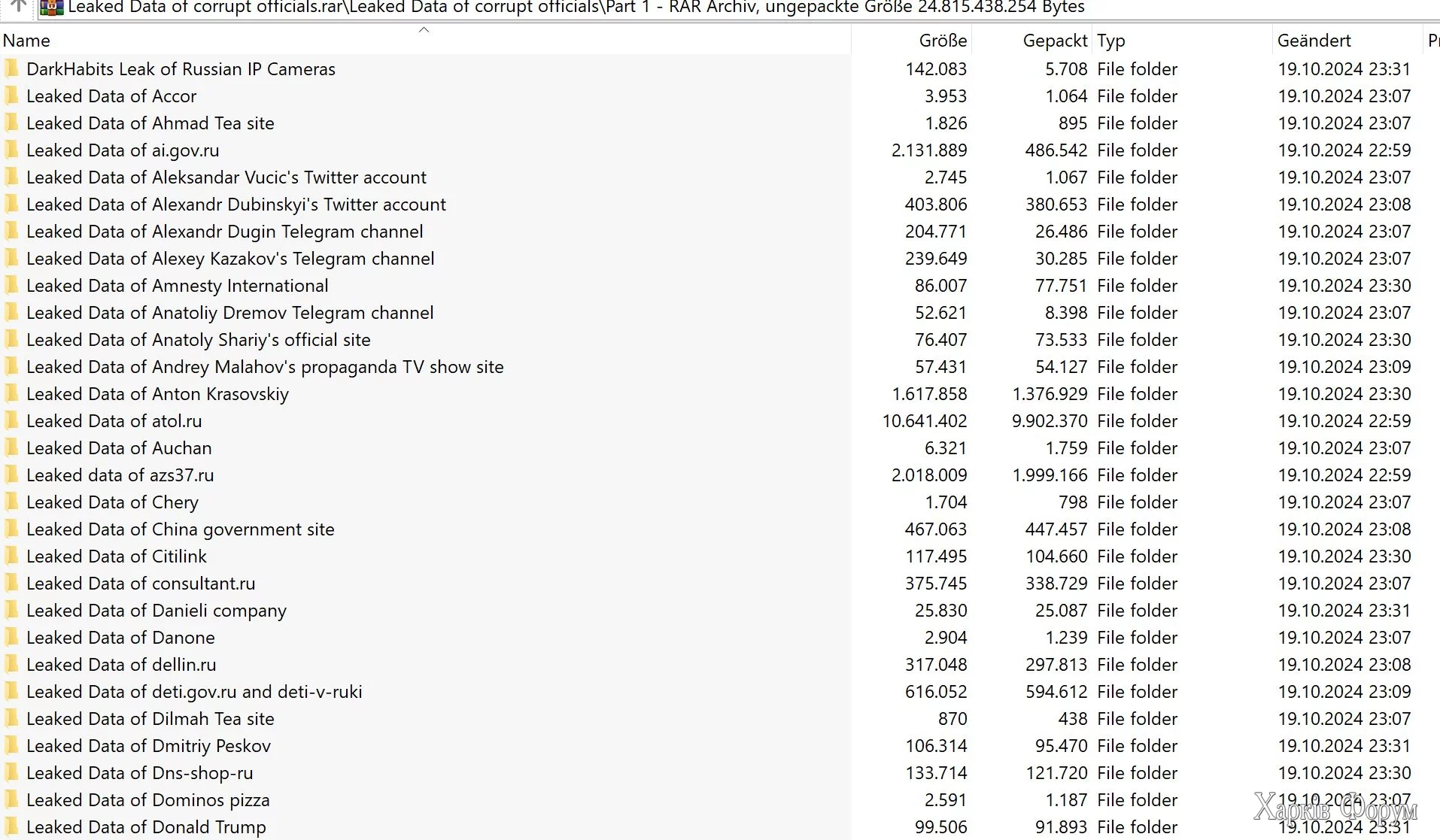Click folder icon for Leaked Data of ai.gov.ru

tap(11, 150)
